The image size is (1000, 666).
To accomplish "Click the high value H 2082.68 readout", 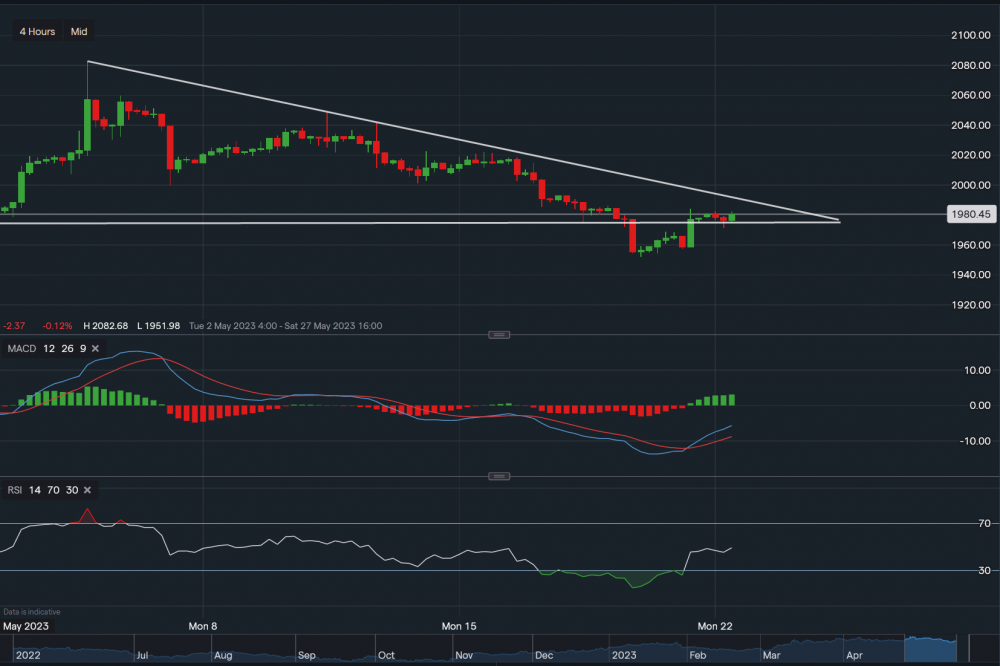I will tap(107, 326).
